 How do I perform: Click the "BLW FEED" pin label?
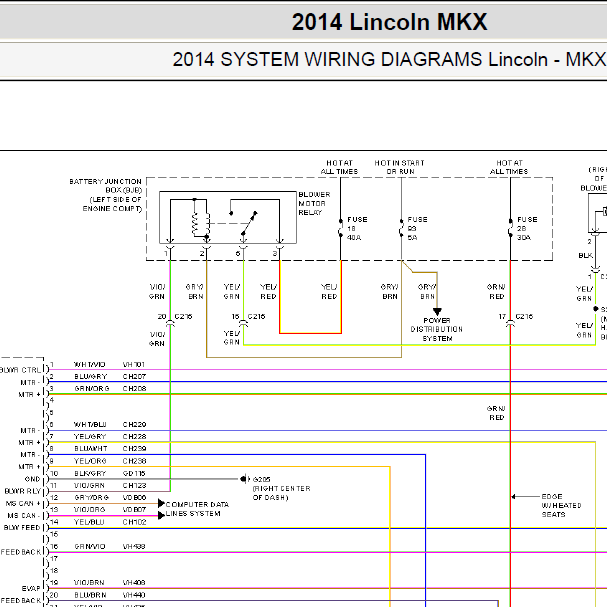(22, 528)
